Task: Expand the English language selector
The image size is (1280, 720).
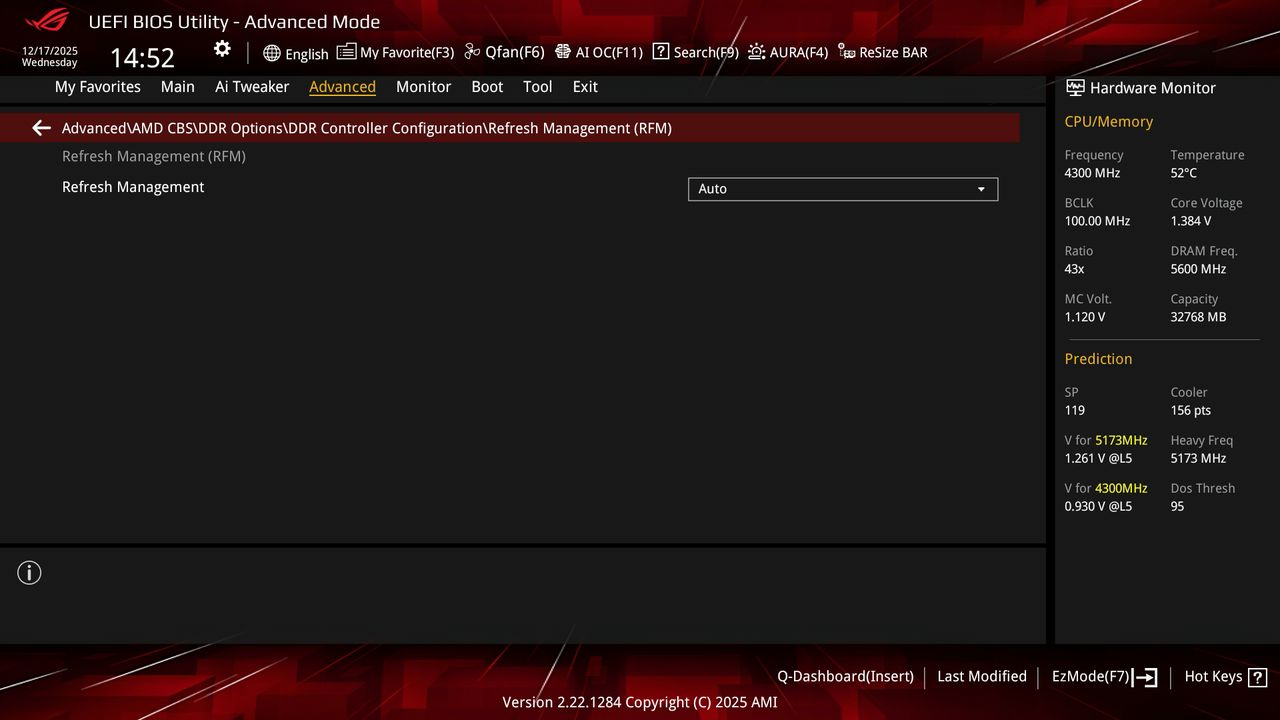Action: tap(296, 54)
